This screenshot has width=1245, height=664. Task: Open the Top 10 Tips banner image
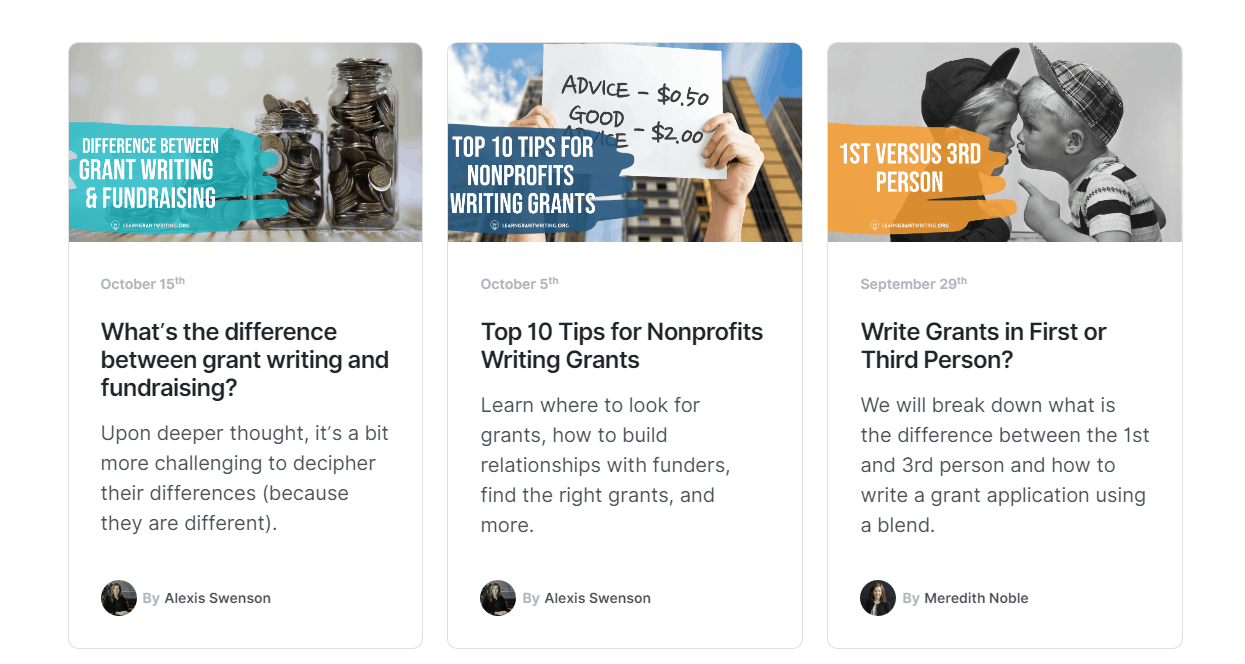625,142
